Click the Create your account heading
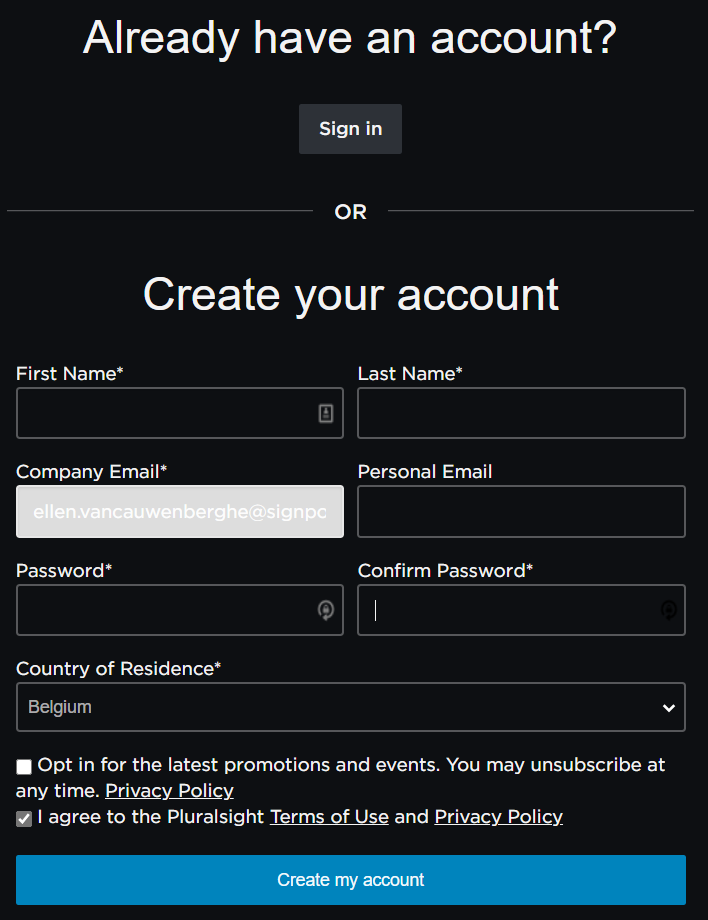 click(351, 295)
